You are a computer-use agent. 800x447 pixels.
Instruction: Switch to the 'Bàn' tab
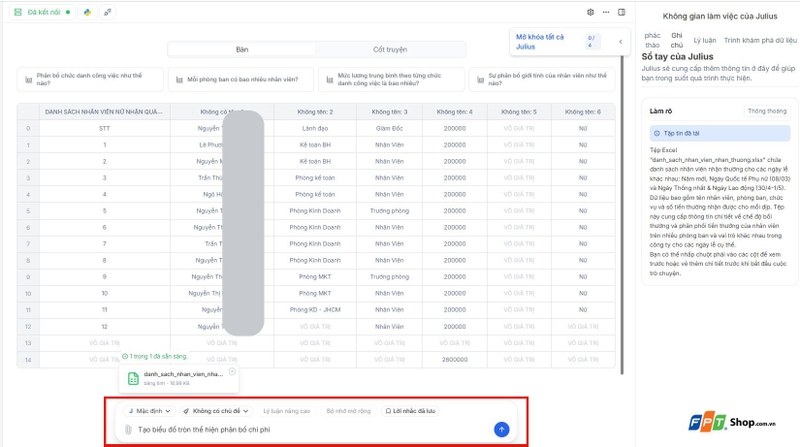[x=242, y=49]
